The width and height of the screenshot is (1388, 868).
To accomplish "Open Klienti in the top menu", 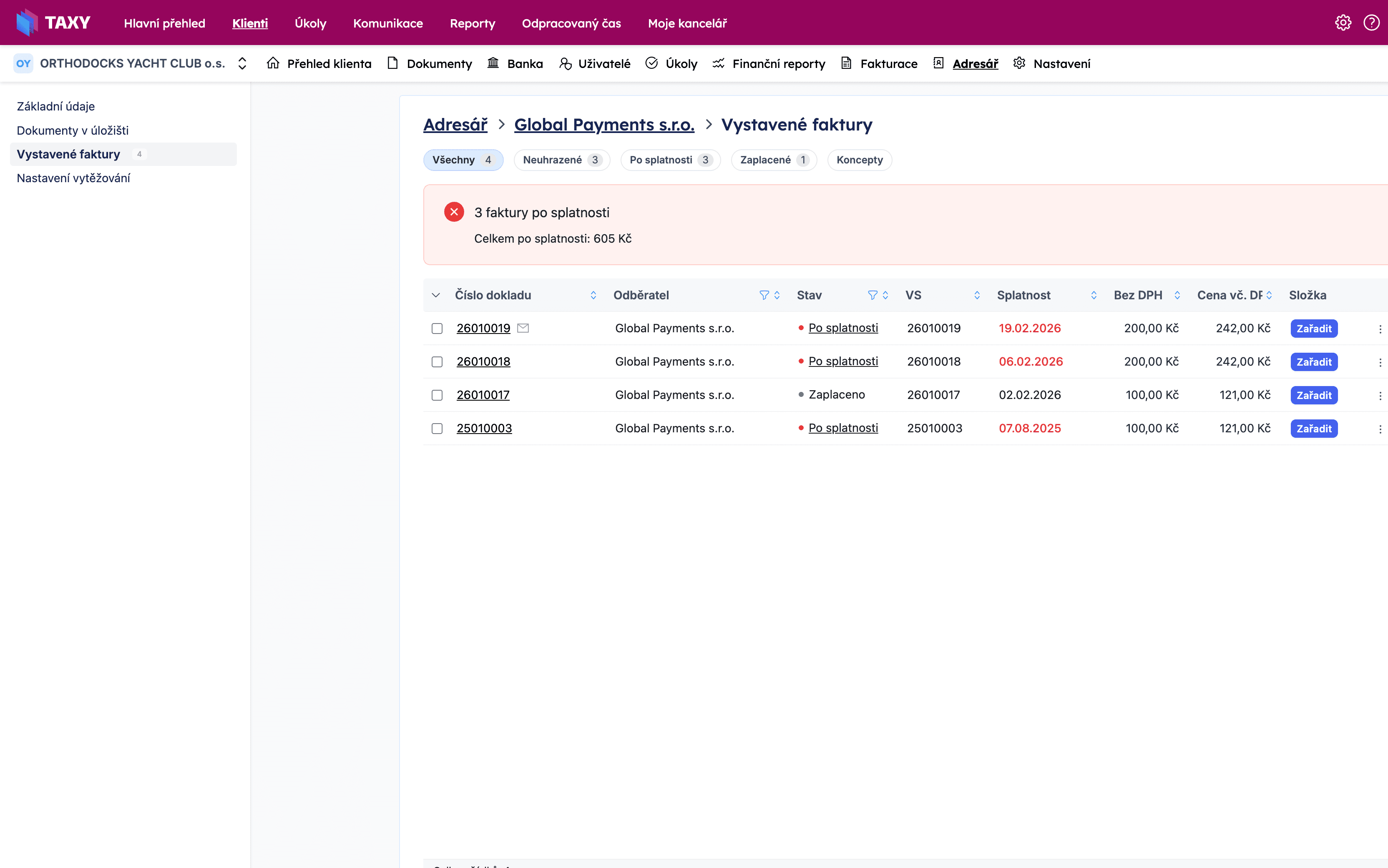I will (x=250, y=23).
